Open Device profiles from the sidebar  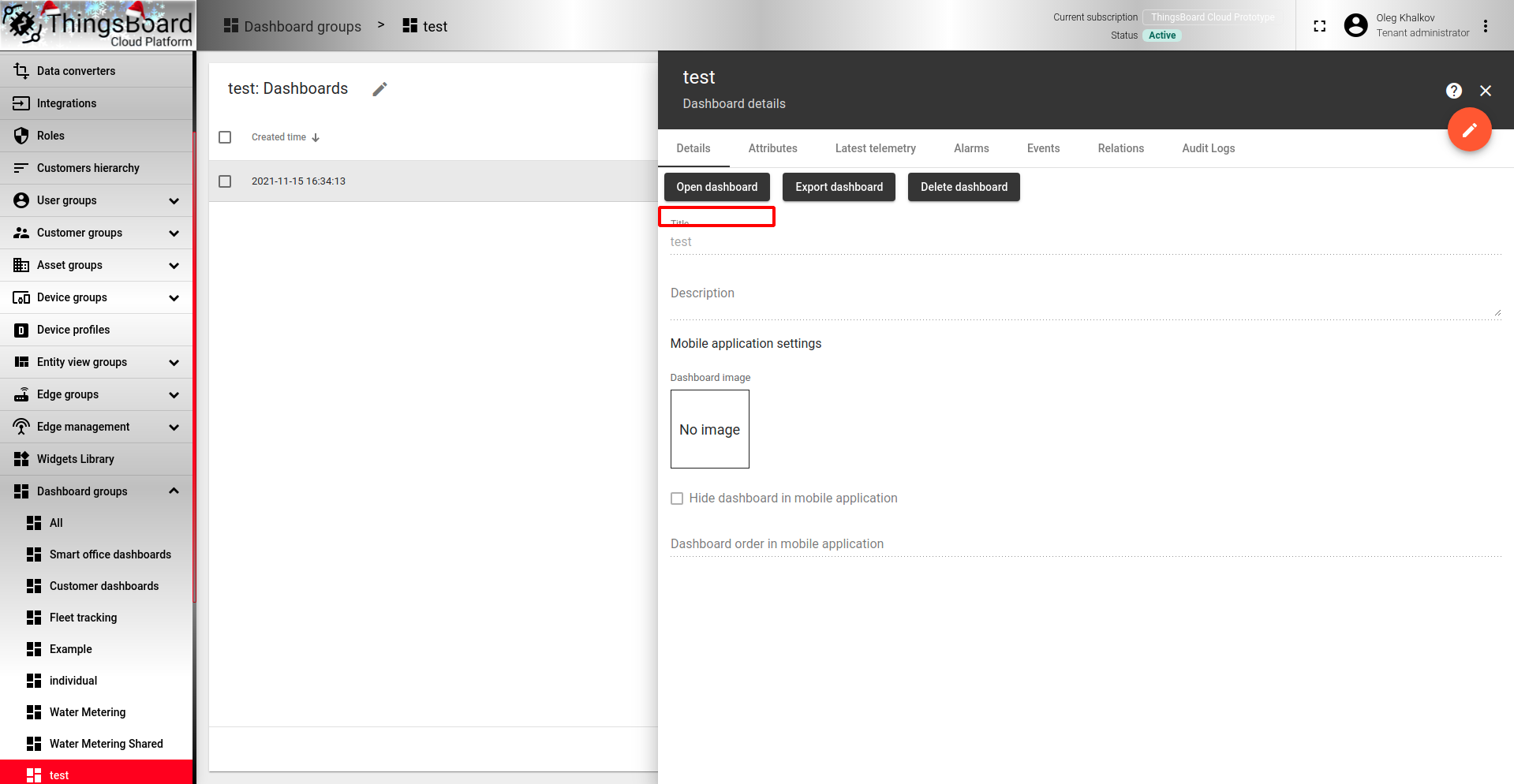click(73, 329)
